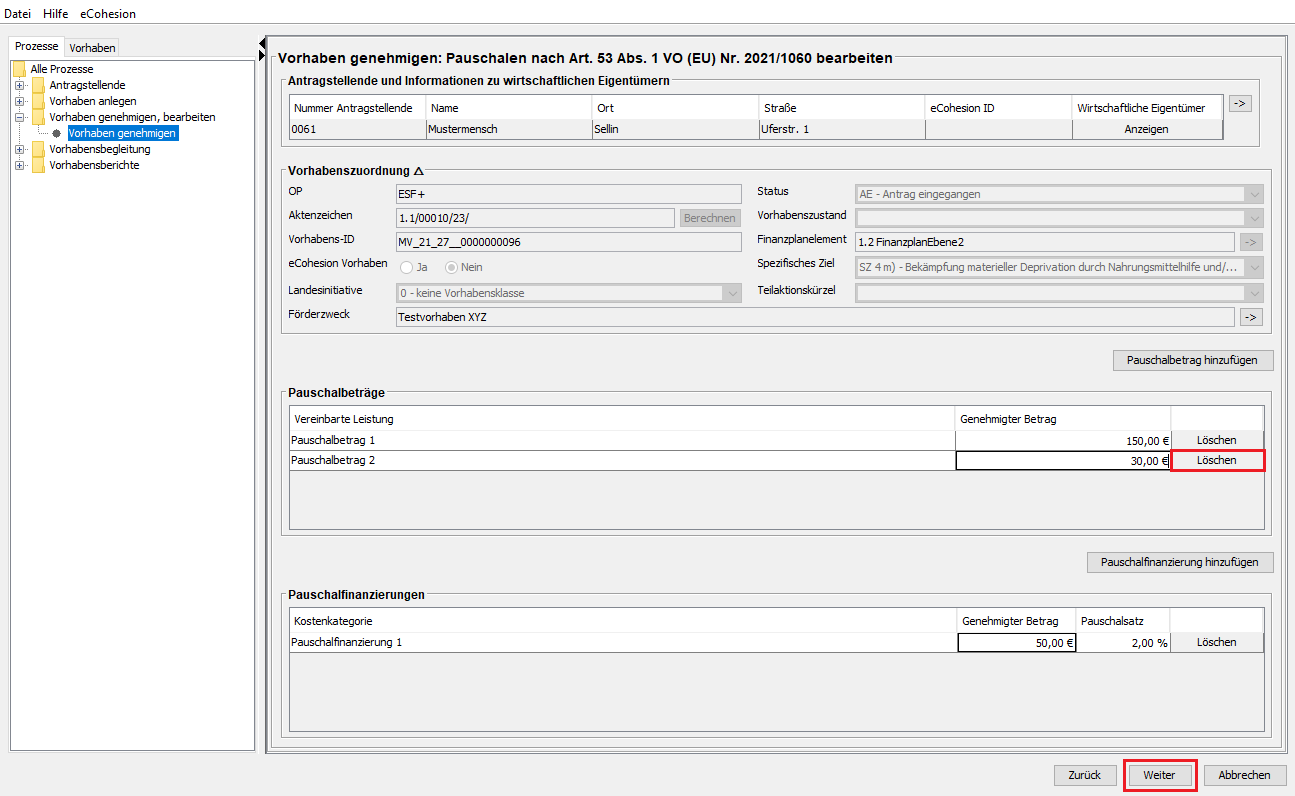Open the eCohesion menu
Image resolution: width=1295 pixels, height=796 pixels.
pyautogui.click(x=108, y=14)
